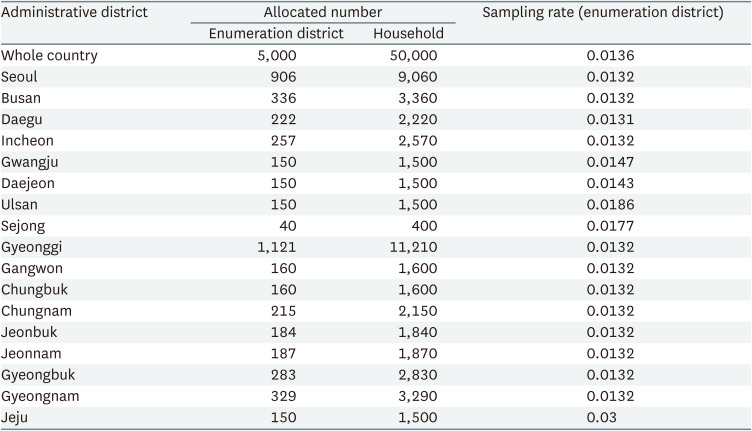Select the Incheon row label
Screen dimensions: 752x431
click(x=28, y=141)
